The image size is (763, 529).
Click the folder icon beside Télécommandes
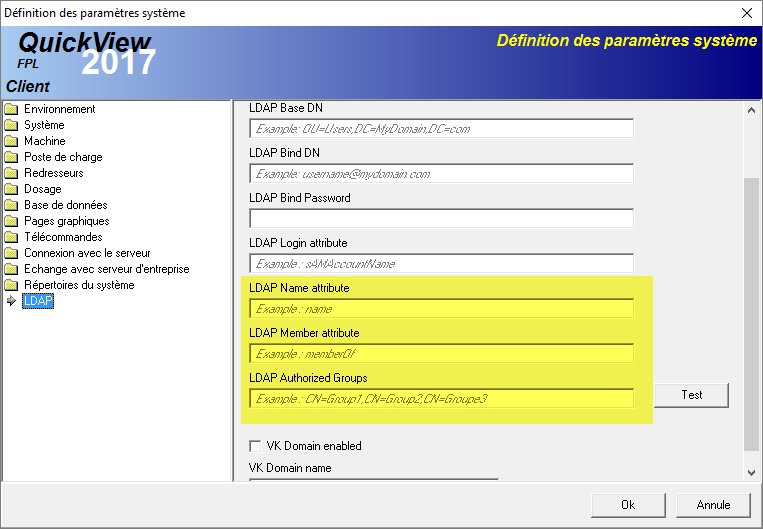(x=11, y=237)
